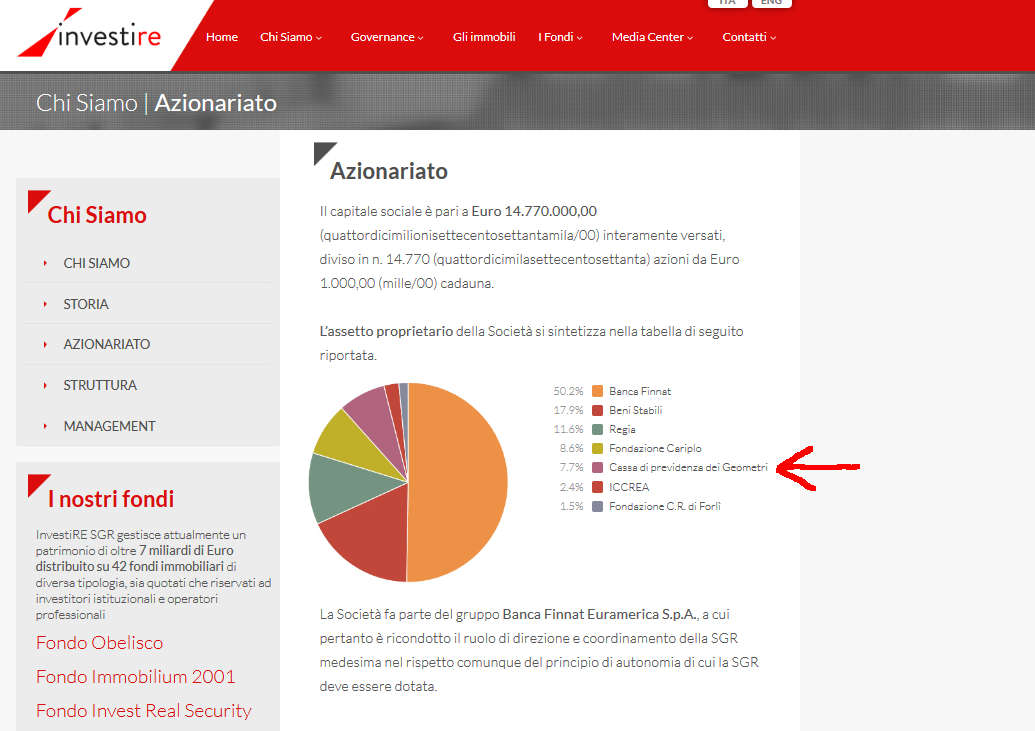Image resolution: width=1035 pixels, height=731 pixels.
Task: Expand the Chi Siamo dropdown menu
Action: click(x=291, y=37)
